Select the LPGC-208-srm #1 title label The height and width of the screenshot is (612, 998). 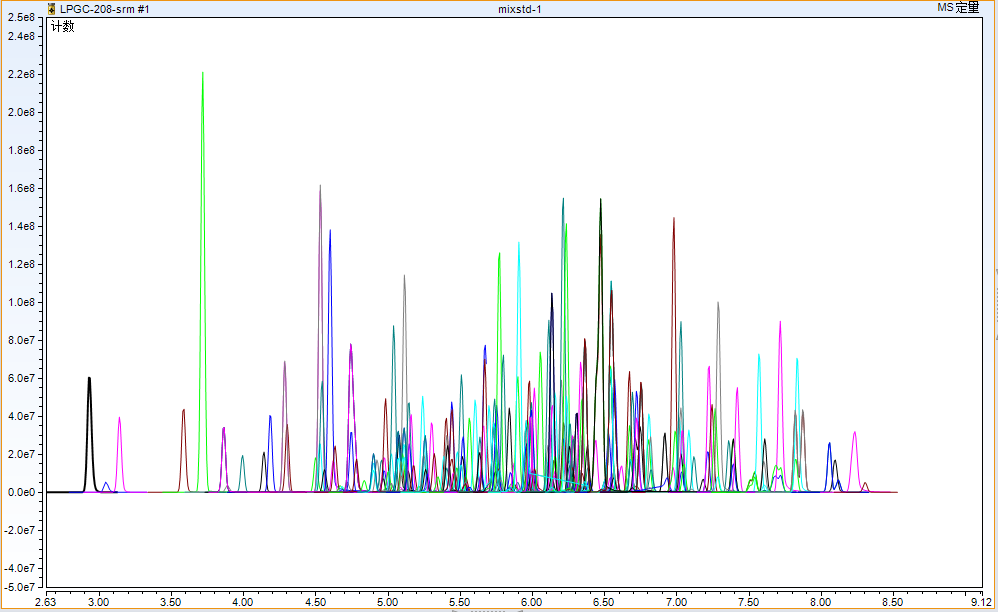pos(105,8)
